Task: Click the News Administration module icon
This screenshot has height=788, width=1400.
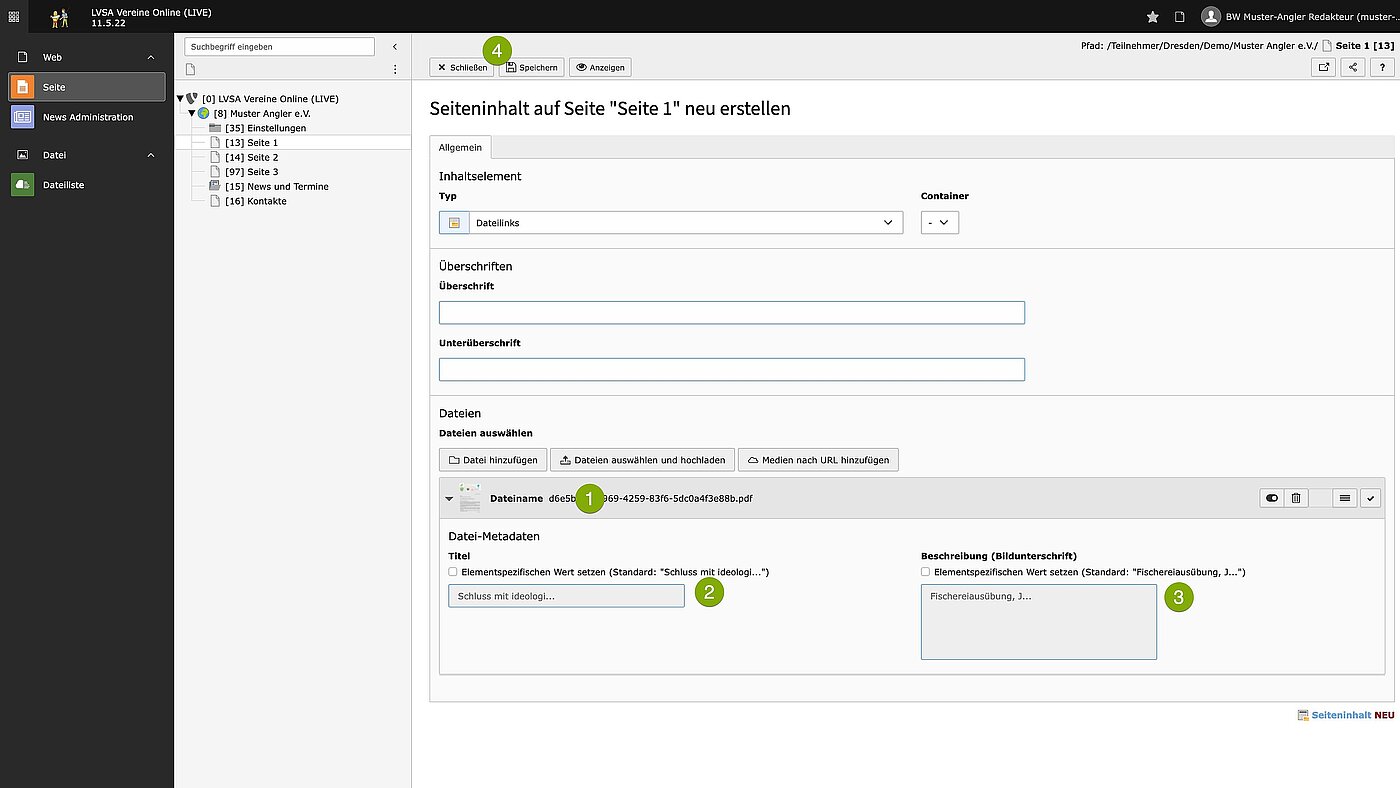Action: (x=23, y=117)
